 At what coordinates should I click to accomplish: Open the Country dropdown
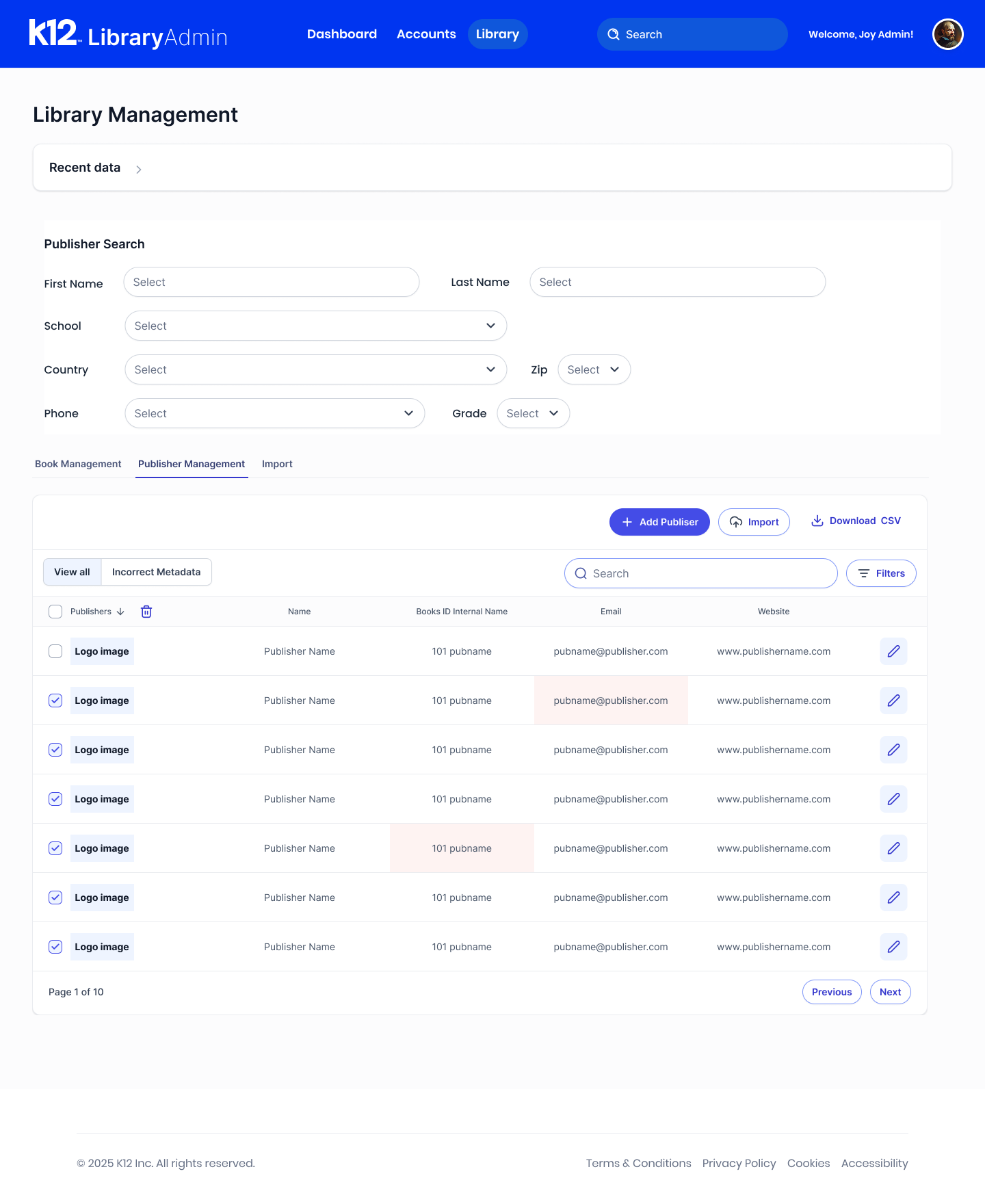click(316, 369)
